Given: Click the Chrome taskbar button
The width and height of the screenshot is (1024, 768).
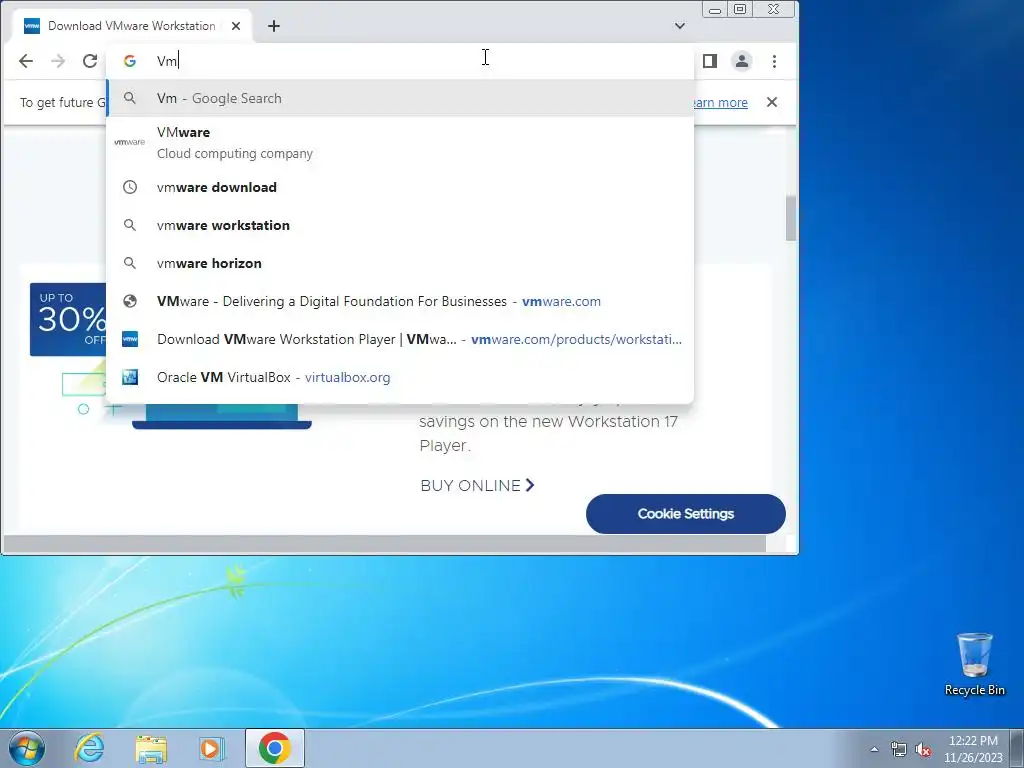Looking at the screenshot, I should pyautogui.click(x=274, y=748).
